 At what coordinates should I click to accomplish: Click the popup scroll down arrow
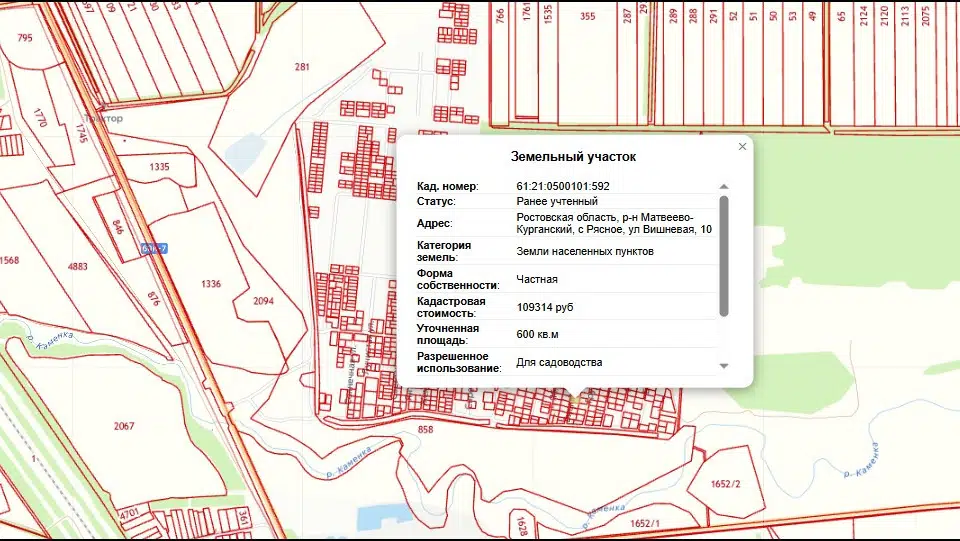tap(724, 366)
